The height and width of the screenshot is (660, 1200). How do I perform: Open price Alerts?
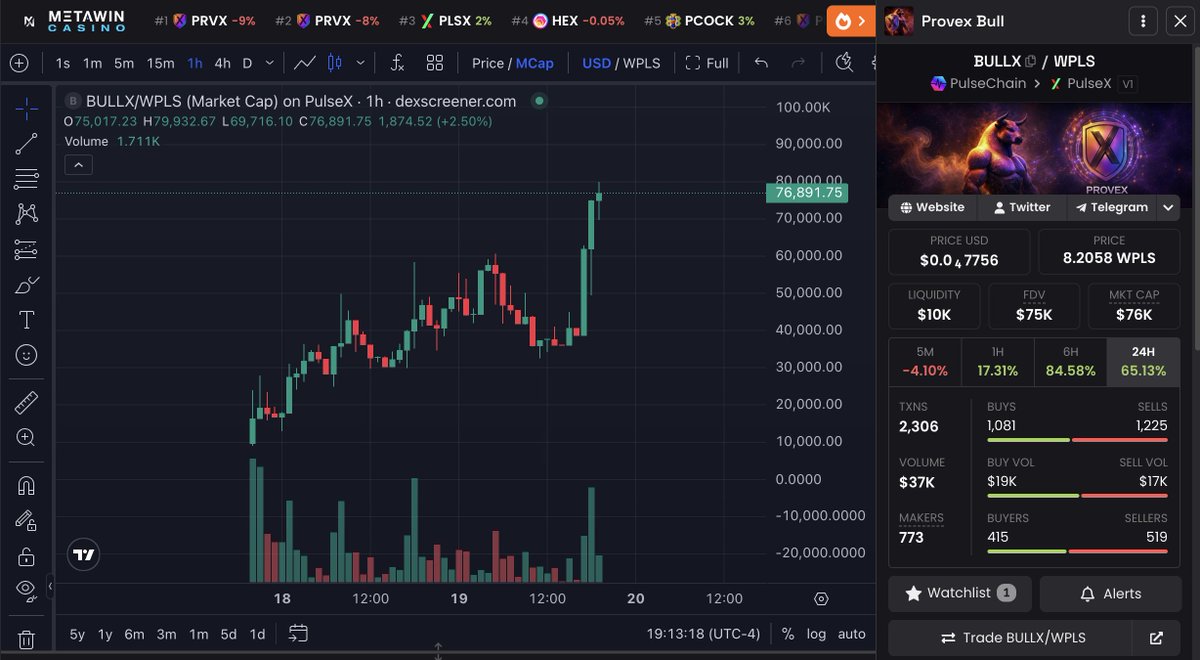click(1110, 593)
